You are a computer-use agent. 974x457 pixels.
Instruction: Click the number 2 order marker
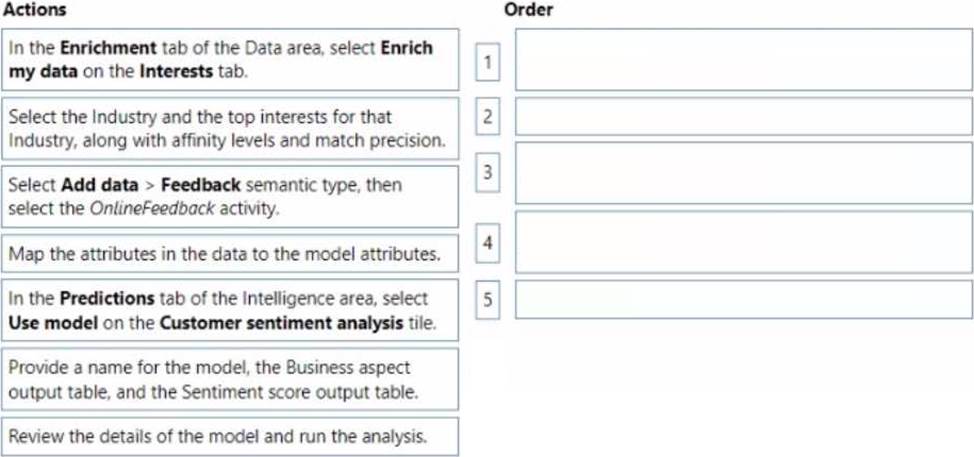coord(488,116)
